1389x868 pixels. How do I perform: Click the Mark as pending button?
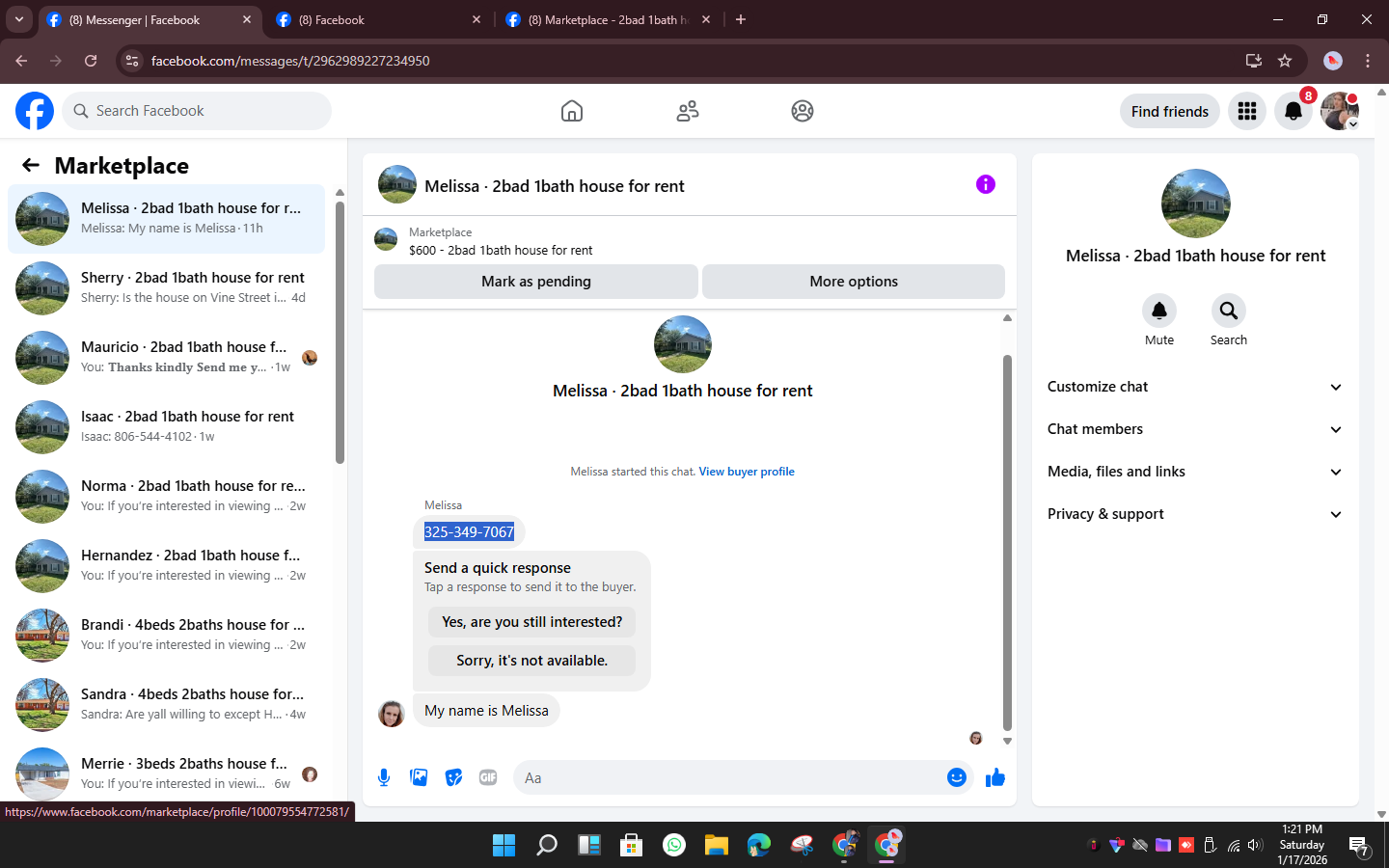point(536,282)
